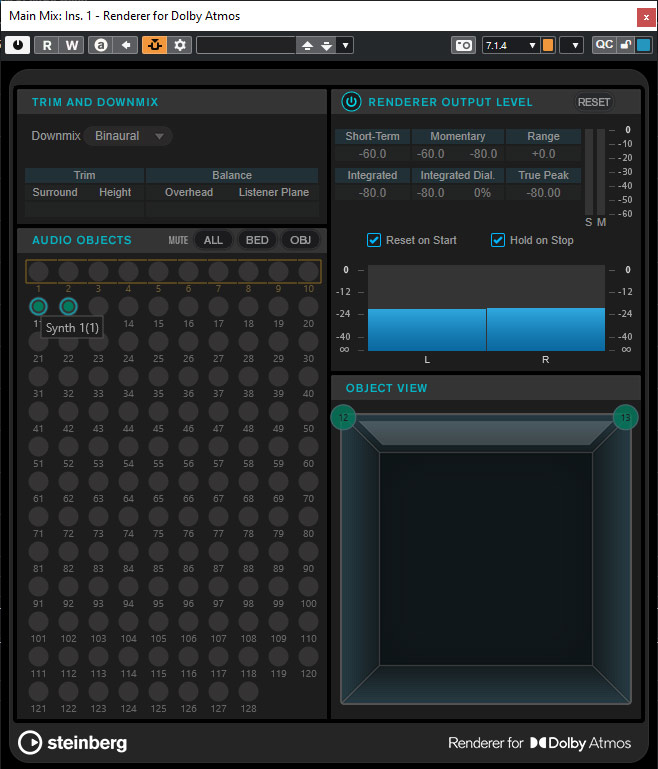Toggle Reset on Start checkbox
Screen dimensions: 658x769
tap(374, 240)
